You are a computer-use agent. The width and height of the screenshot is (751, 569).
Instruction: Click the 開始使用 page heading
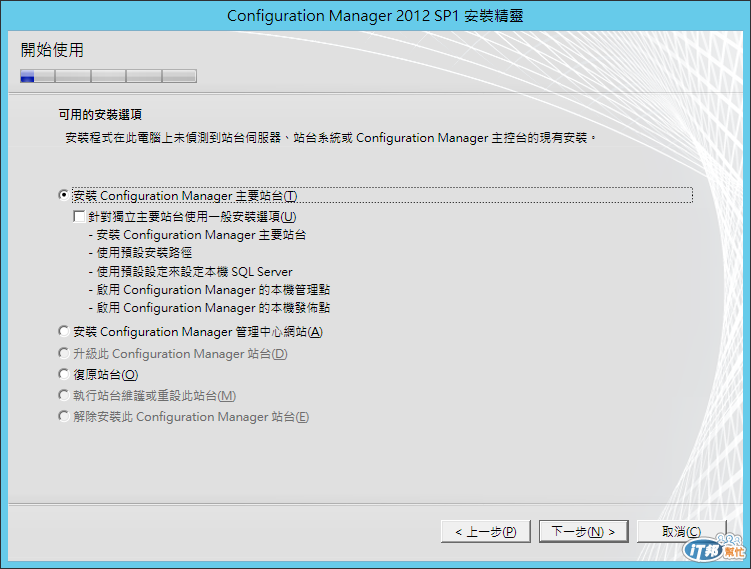coord(52,50)
